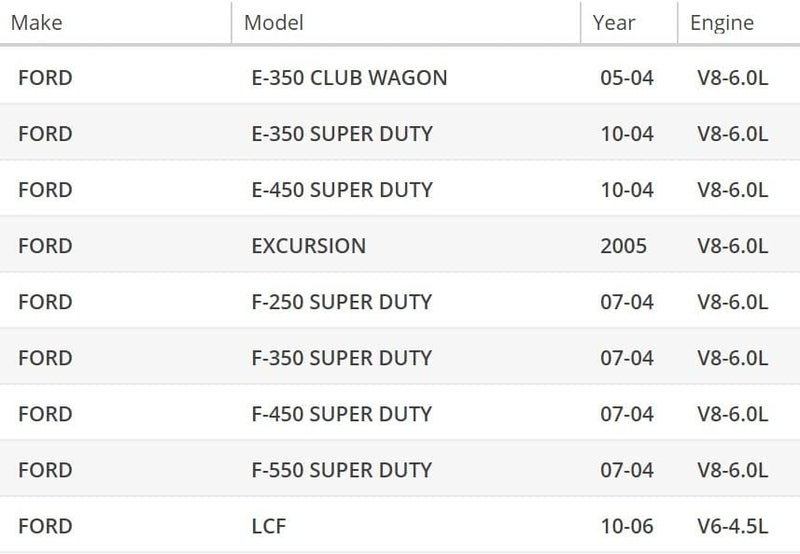
Task: Click FORD in the EXCURSION row
Action: tap(45, 246)
